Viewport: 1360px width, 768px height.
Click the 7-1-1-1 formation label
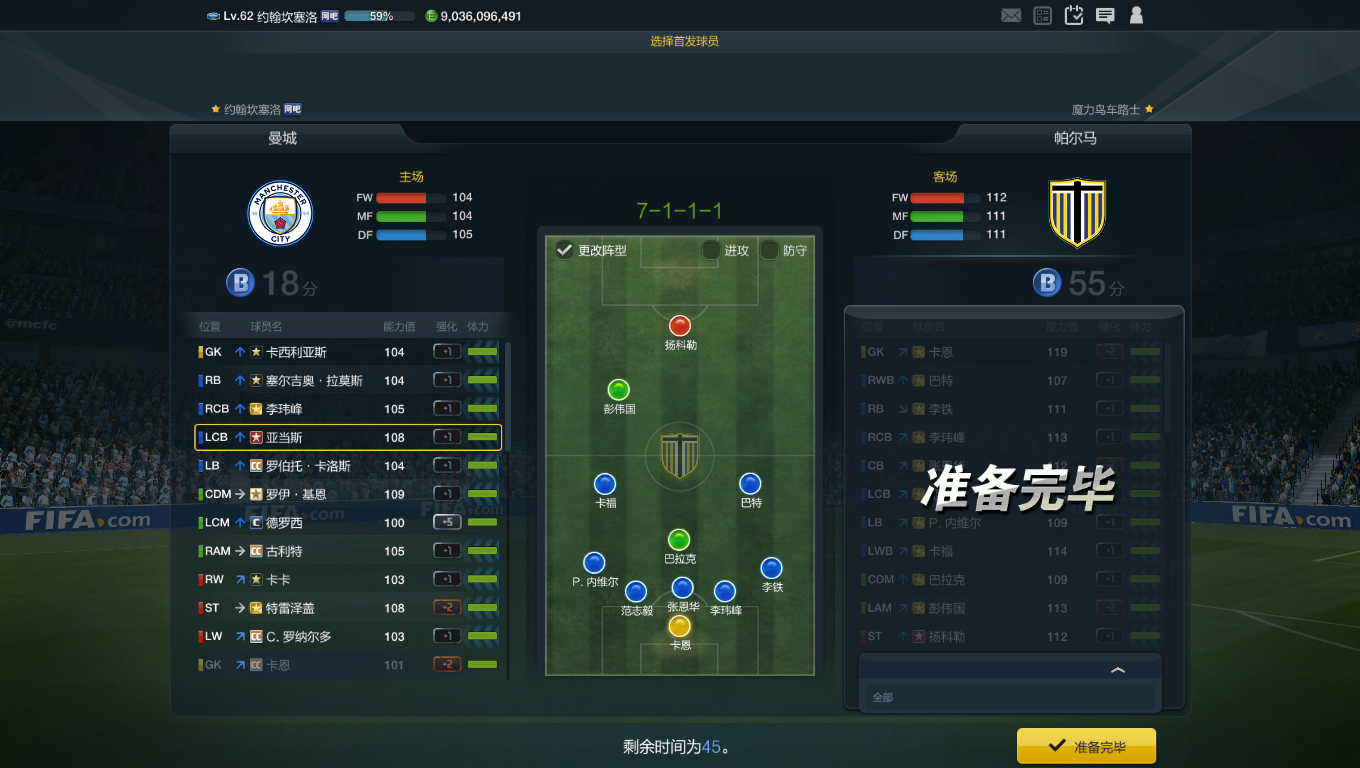680,211
